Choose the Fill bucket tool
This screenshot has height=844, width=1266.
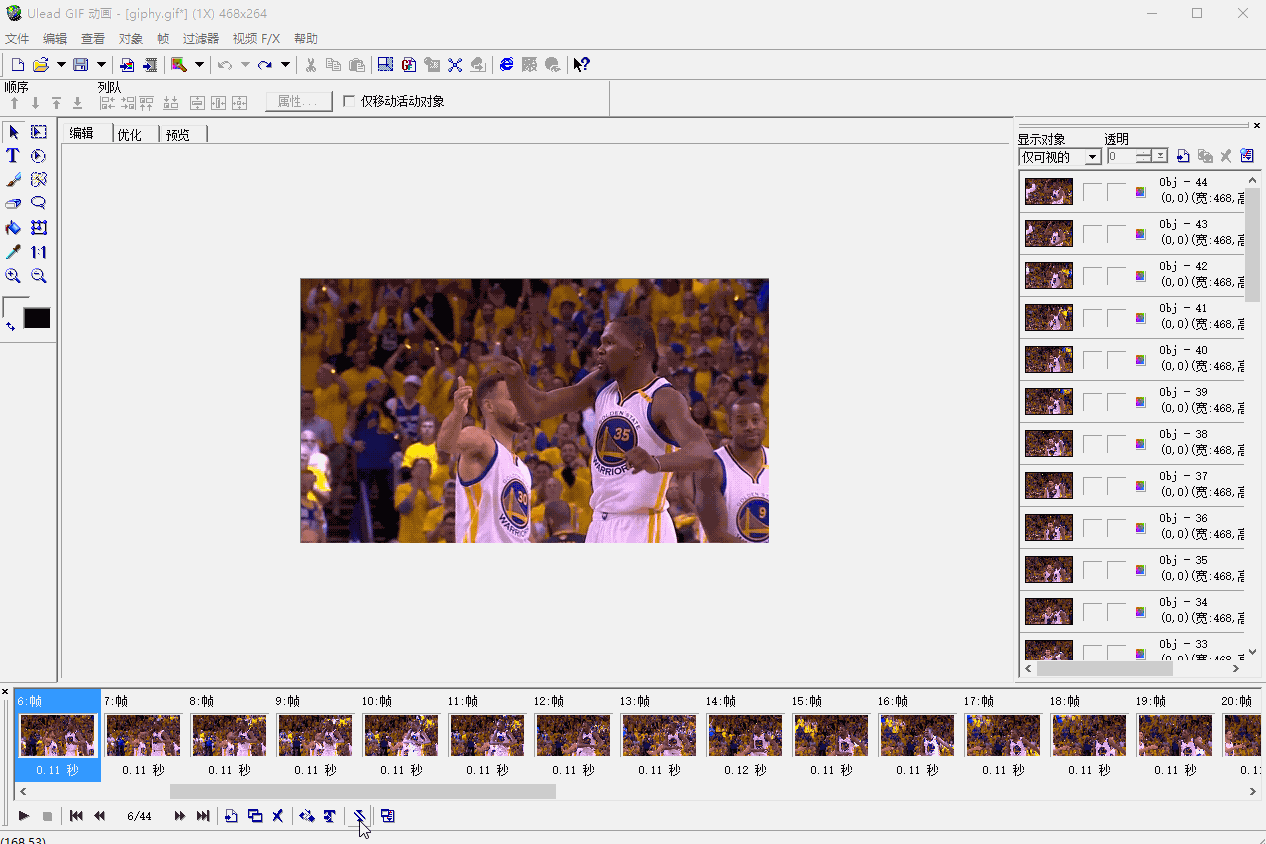pyautogui.click(x=13, y=228)
